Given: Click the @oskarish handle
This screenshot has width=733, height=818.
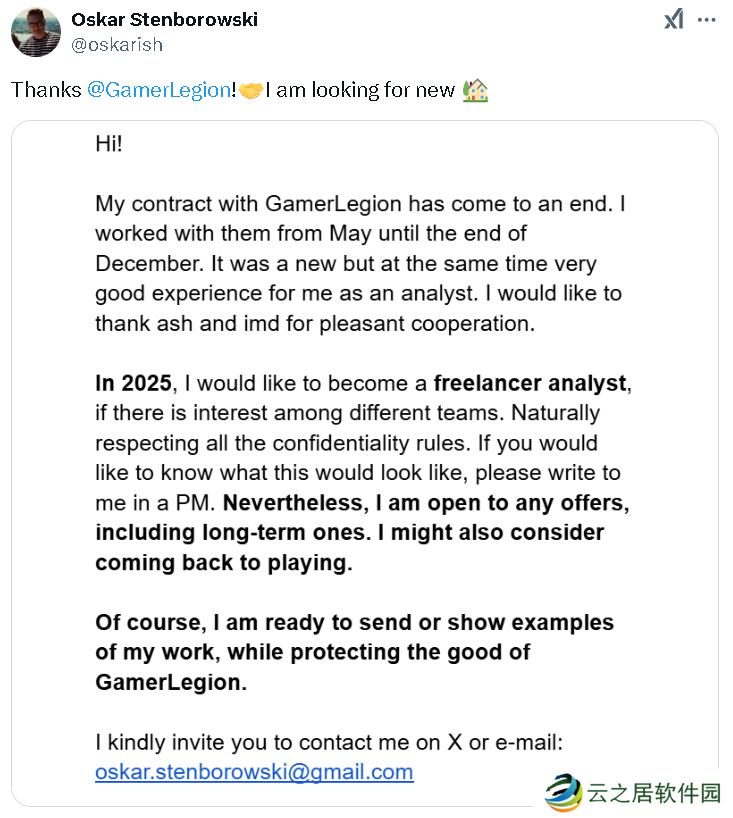Looking at the screenshot, I should (117, 44).
